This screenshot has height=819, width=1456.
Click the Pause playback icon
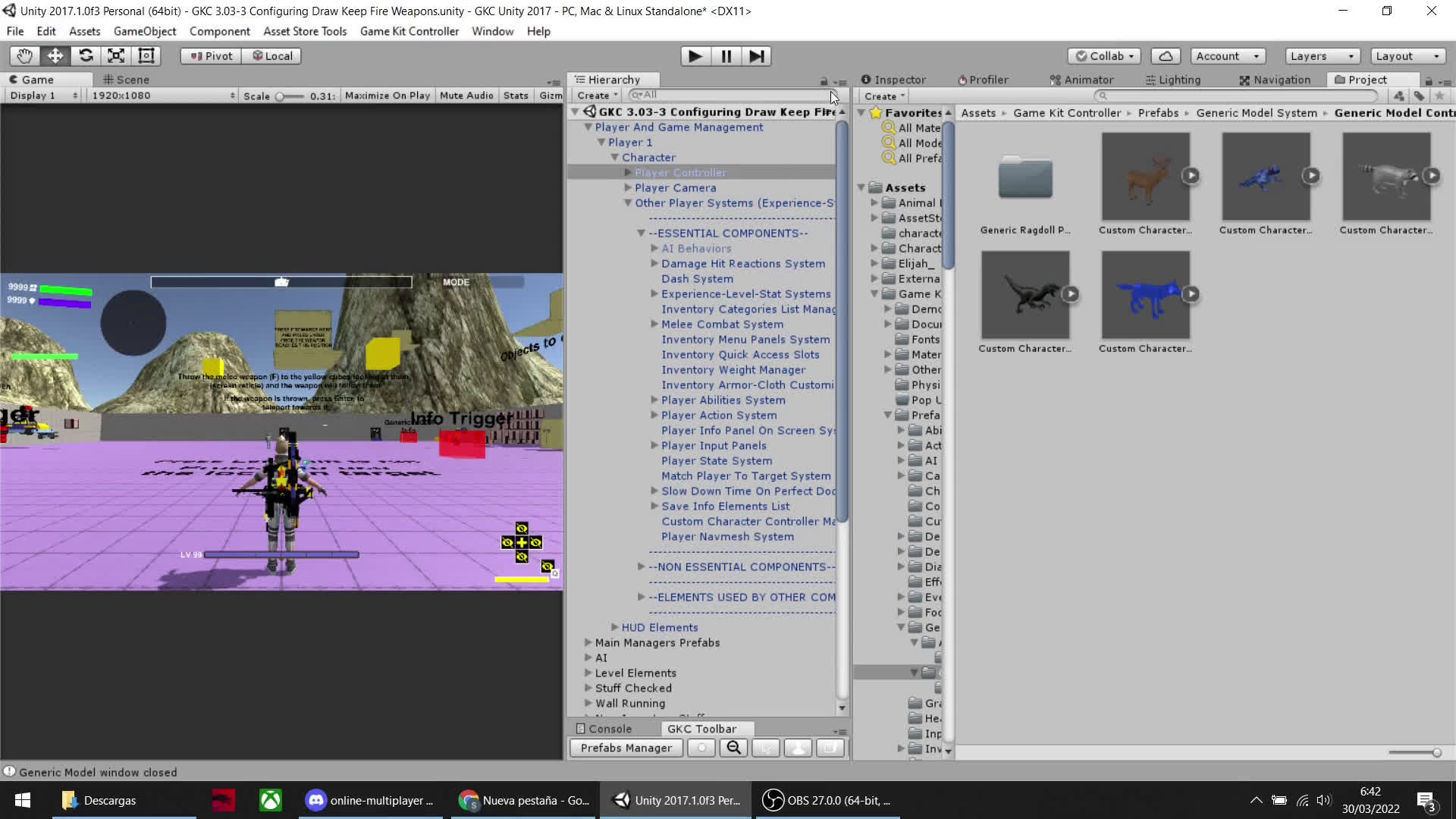pyautogui.click(x=726, y=55)
